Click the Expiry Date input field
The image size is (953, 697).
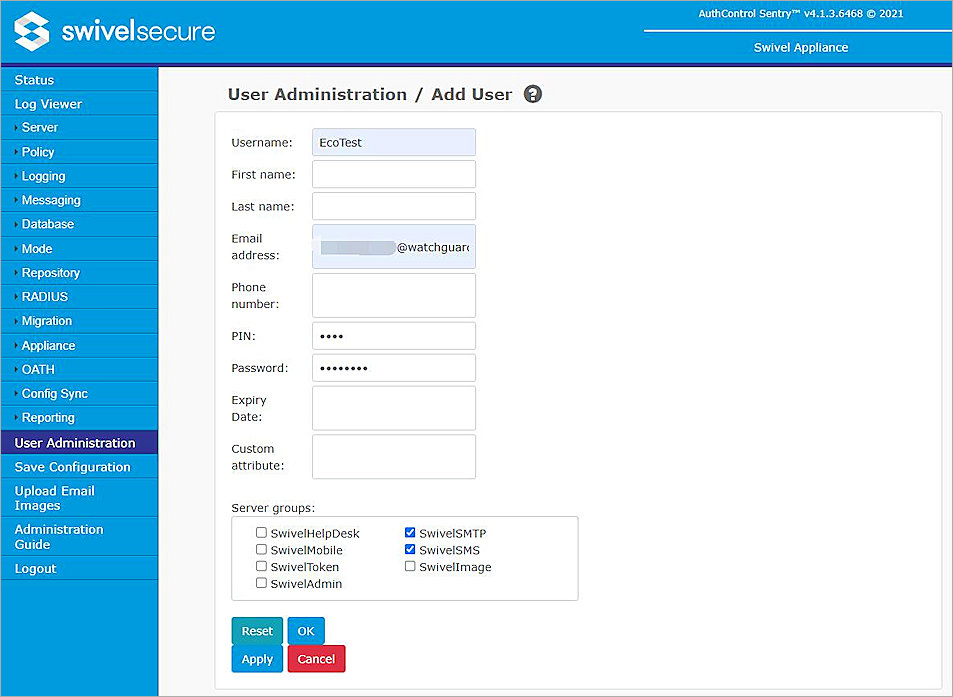(x=393, y=408)
